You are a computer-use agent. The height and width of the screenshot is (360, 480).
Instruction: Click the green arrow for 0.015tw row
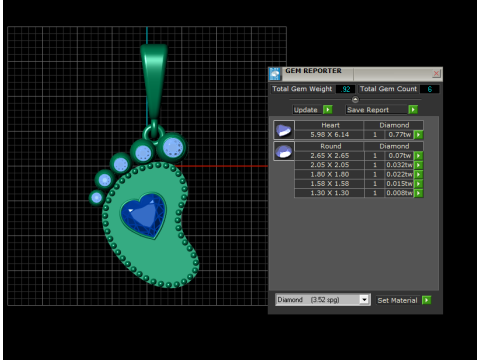[x=419, y=184]
